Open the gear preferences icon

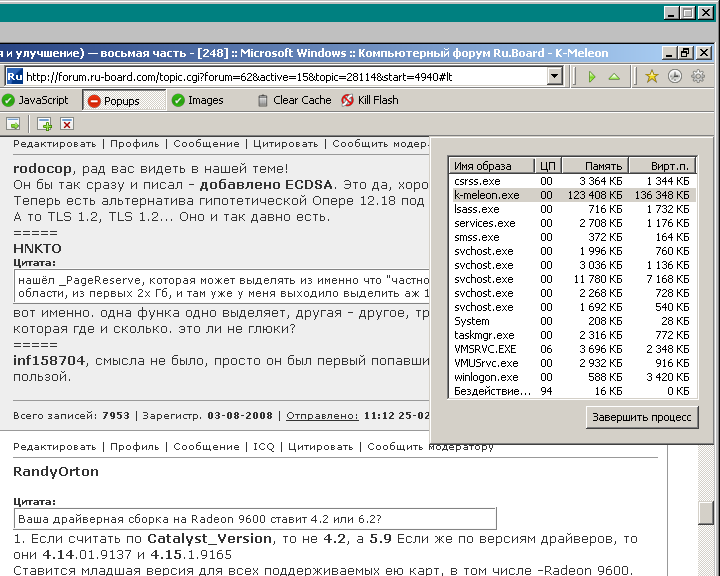pos(698,76)
